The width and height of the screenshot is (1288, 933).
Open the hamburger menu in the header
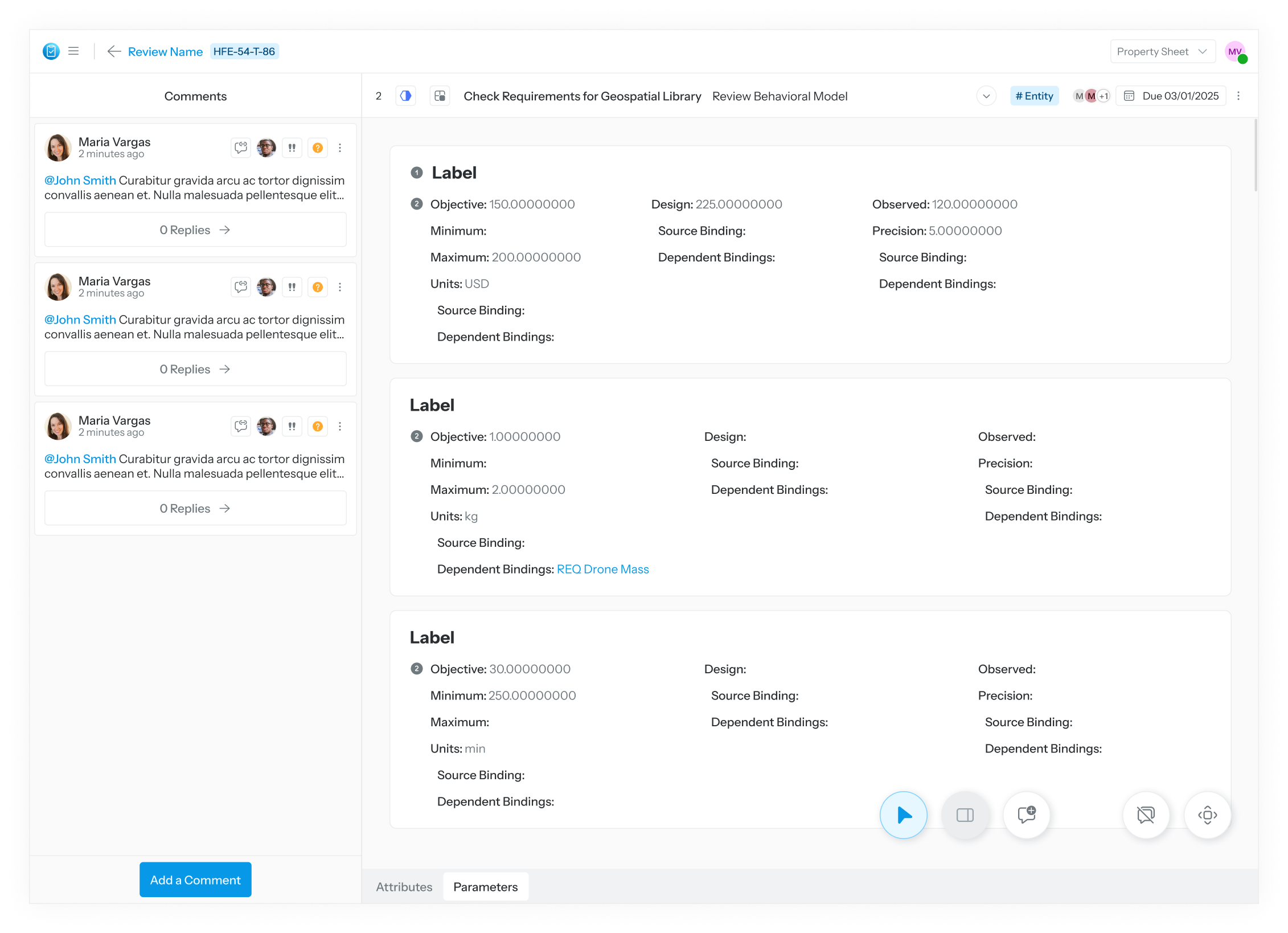(73, 51)
